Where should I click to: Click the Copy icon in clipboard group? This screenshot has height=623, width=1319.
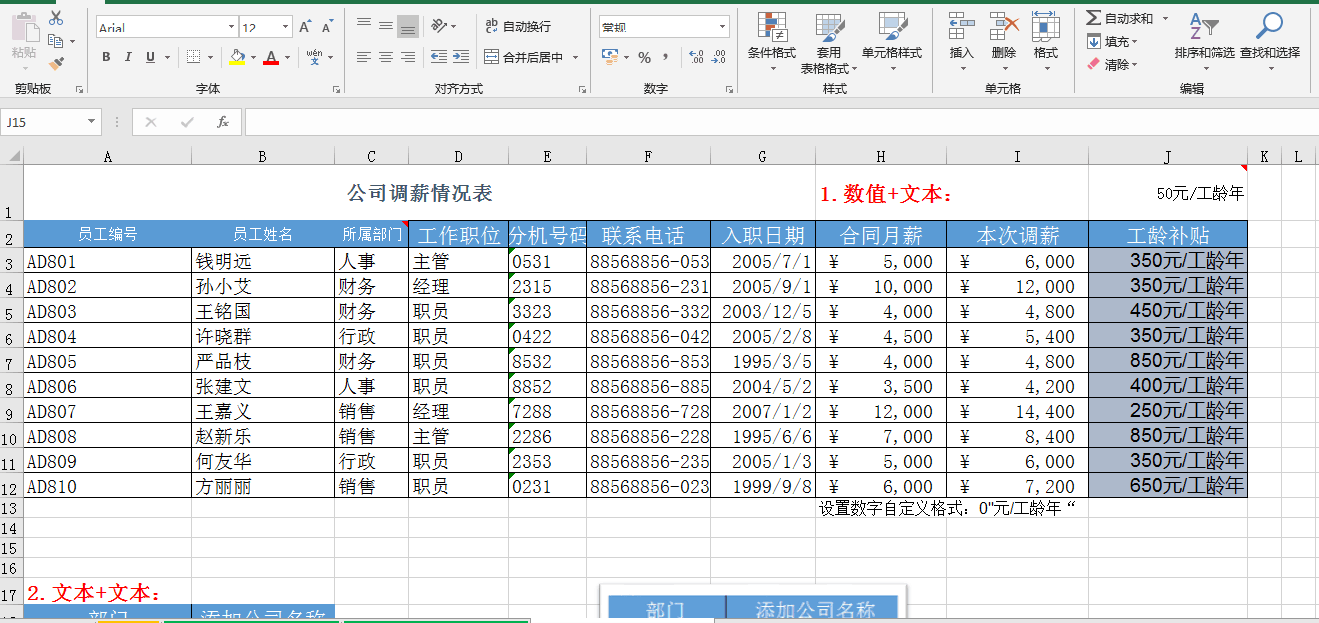click(55, 41)
